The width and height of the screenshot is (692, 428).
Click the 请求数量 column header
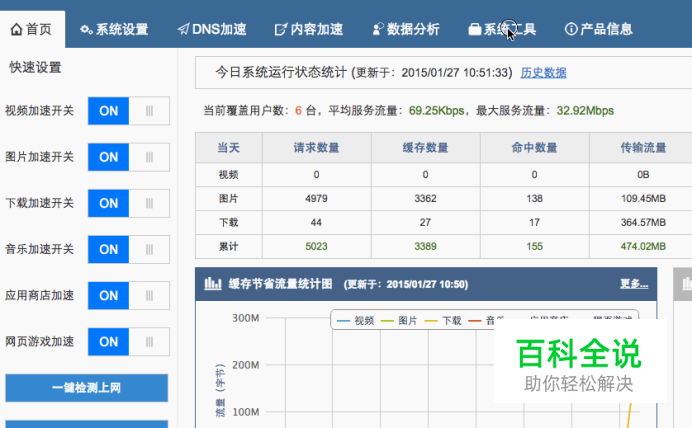click(x=316, y=148)
